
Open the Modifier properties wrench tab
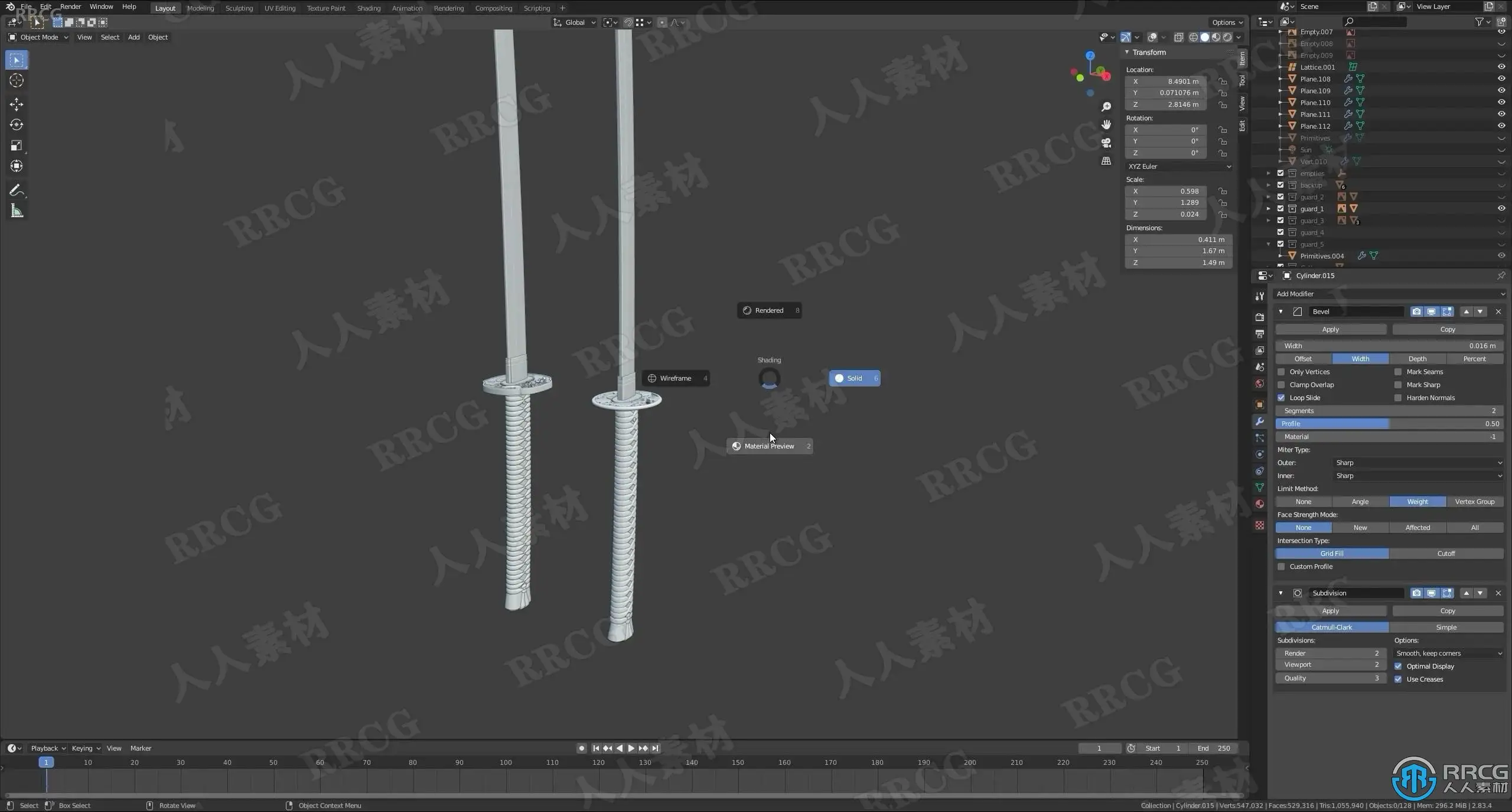(1260, 421)
